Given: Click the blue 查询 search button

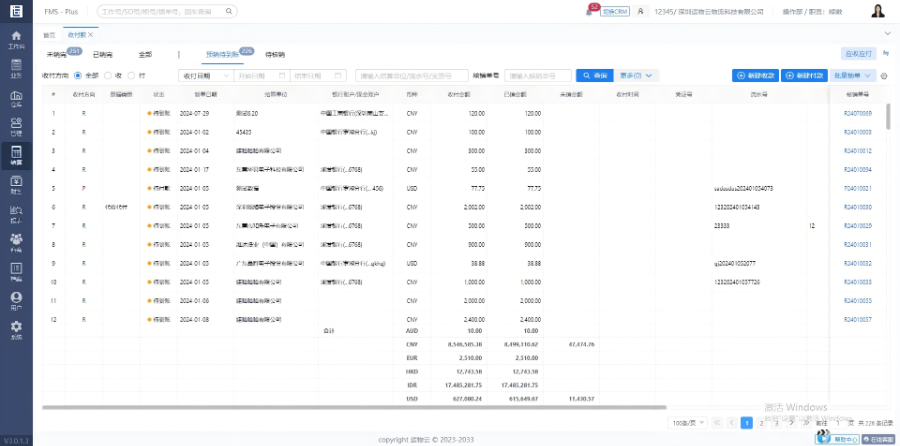Looking at the screenshot, I should click(595, 75).
